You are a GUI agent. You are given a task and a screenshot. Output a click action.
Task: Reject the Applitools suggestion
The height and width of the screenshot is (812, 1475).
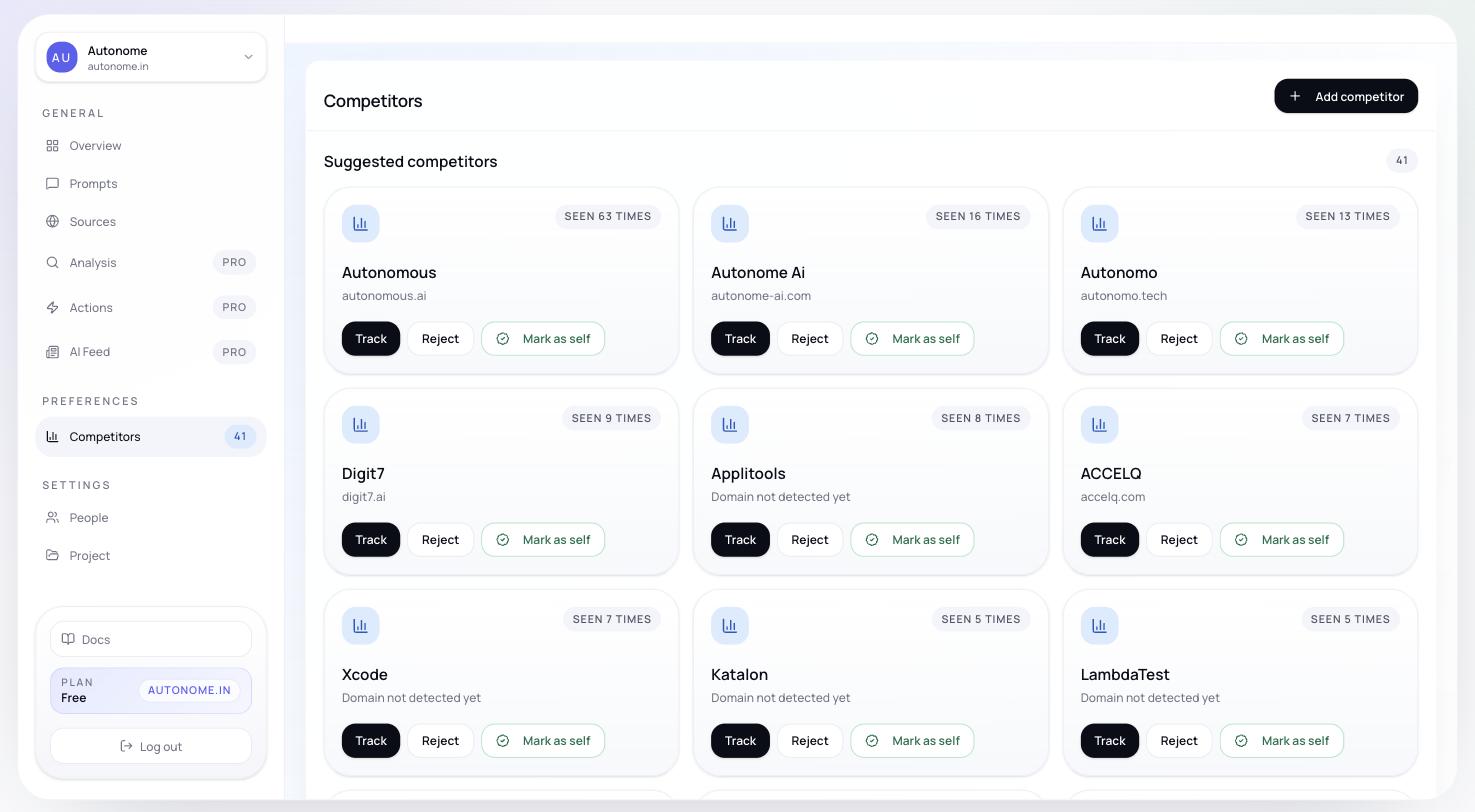810,540
